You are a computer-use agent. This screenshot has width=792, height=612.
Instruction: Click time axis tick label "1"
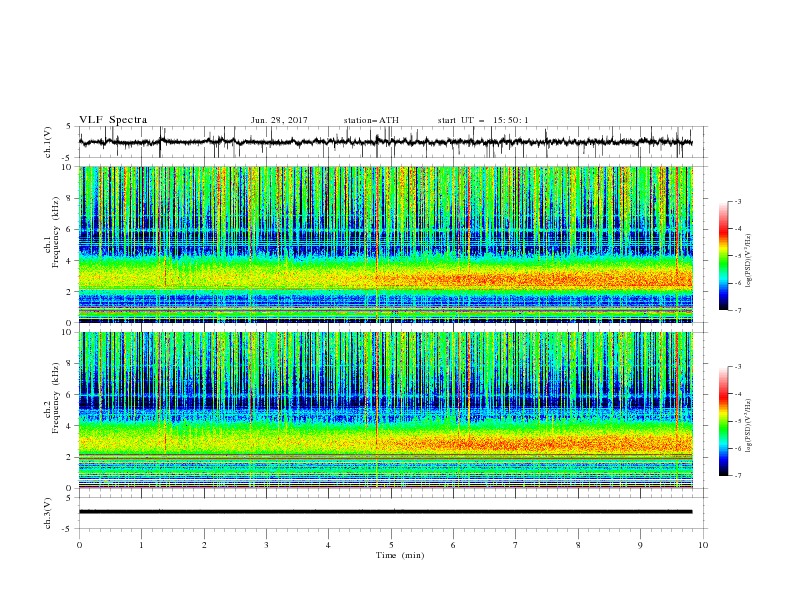(141, 545)
